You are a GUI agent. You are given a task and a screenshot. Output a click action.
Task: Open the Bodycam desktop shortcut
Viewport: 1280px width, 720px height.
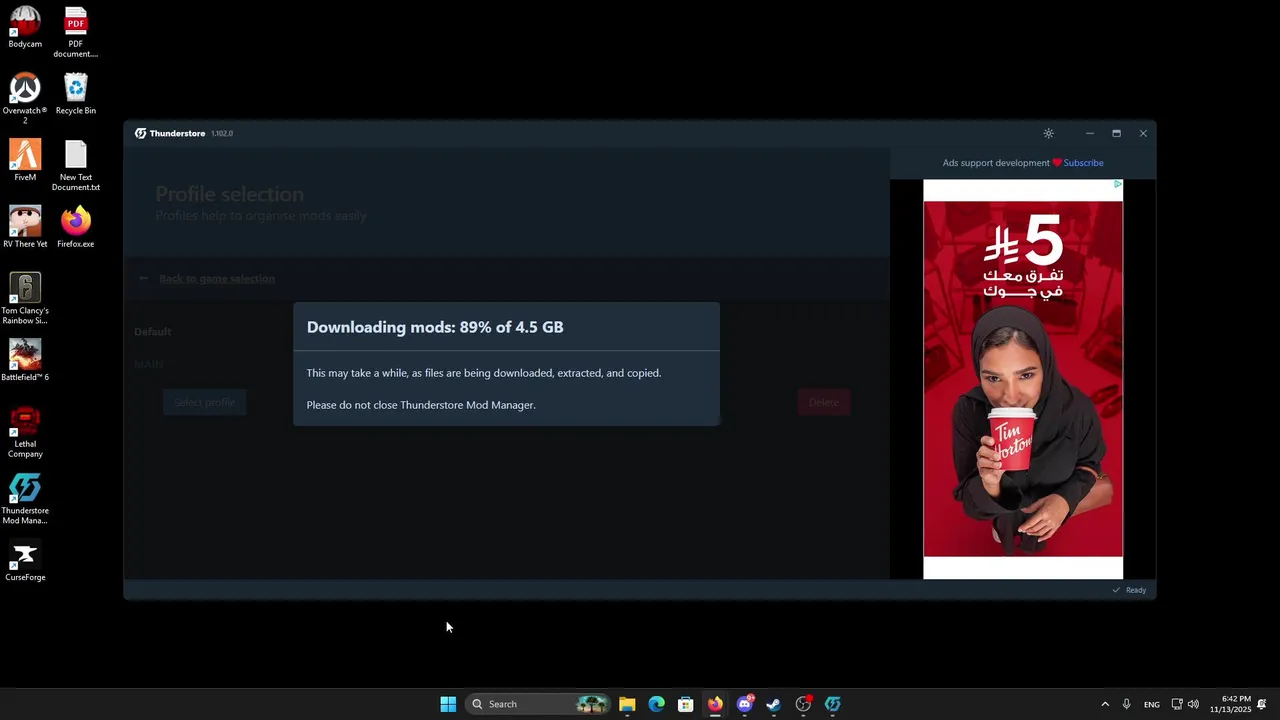pyautogui.click(x=25, y=27)
